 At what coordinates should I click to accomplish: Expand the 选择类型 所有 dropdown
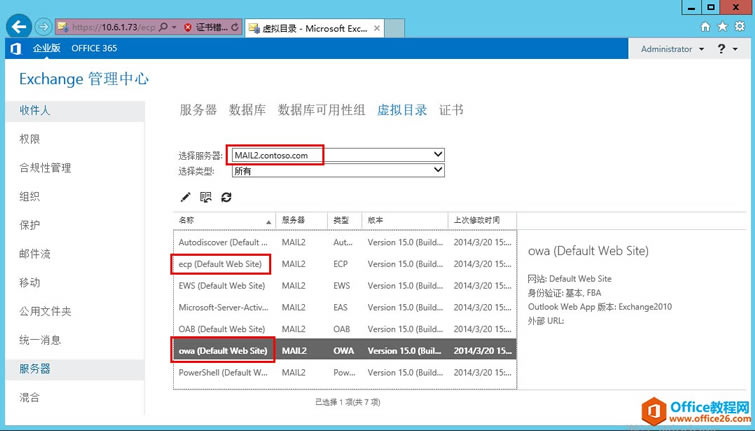click(x=438, y=170)
